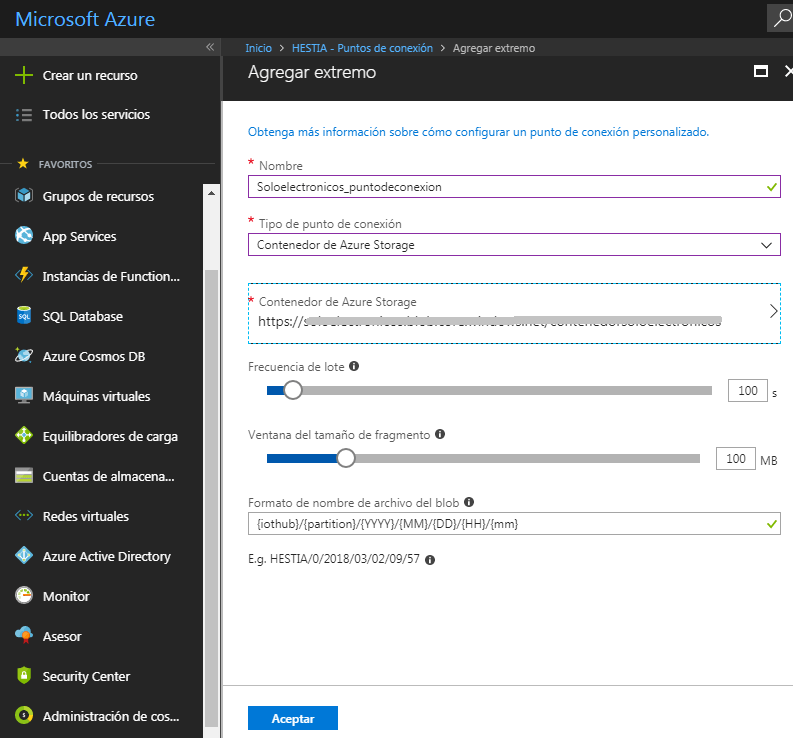Expand Contenedor de Azure Storage selector

513,312
